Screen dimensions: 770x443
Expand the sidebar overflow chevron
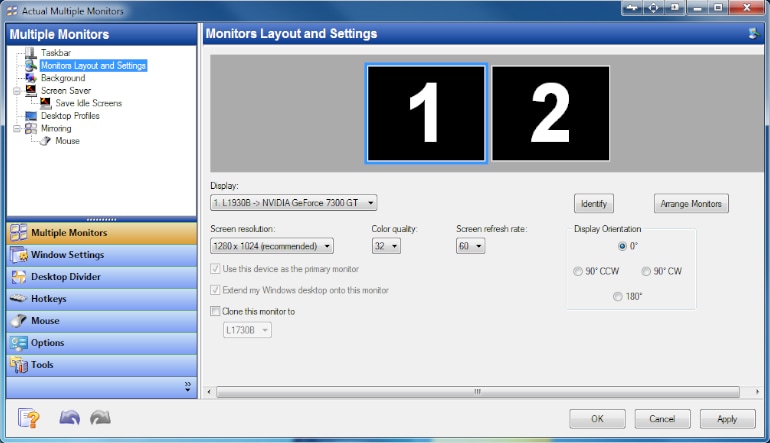(188, 387)
